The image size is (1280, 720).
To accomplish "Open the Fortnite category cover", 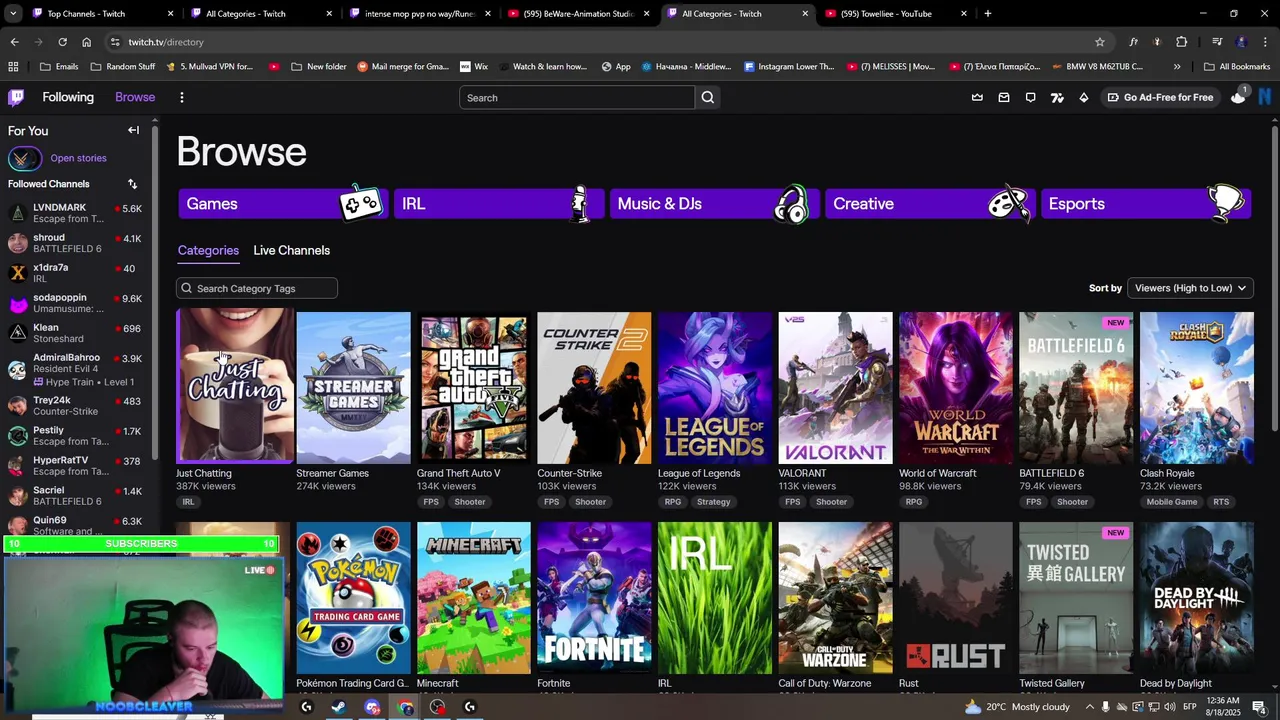I will point(594,598).
